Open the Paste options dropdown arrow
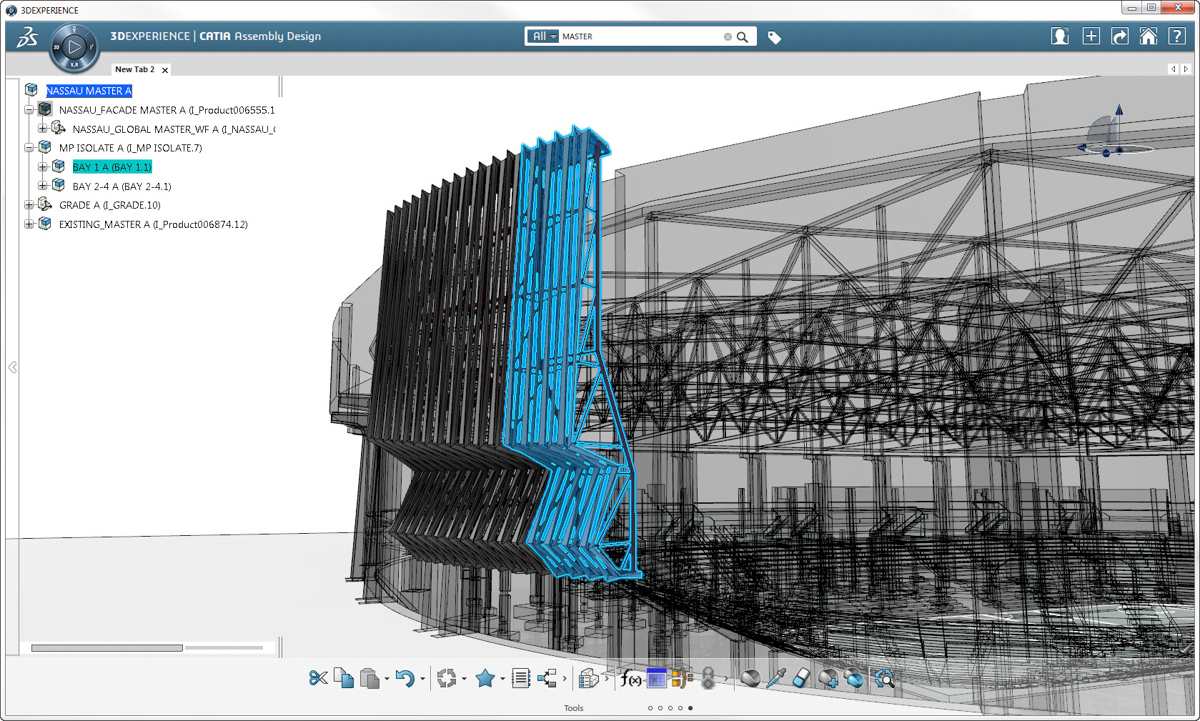Image resolution: width=1200 pixels, height=721 pixels. 387,680
